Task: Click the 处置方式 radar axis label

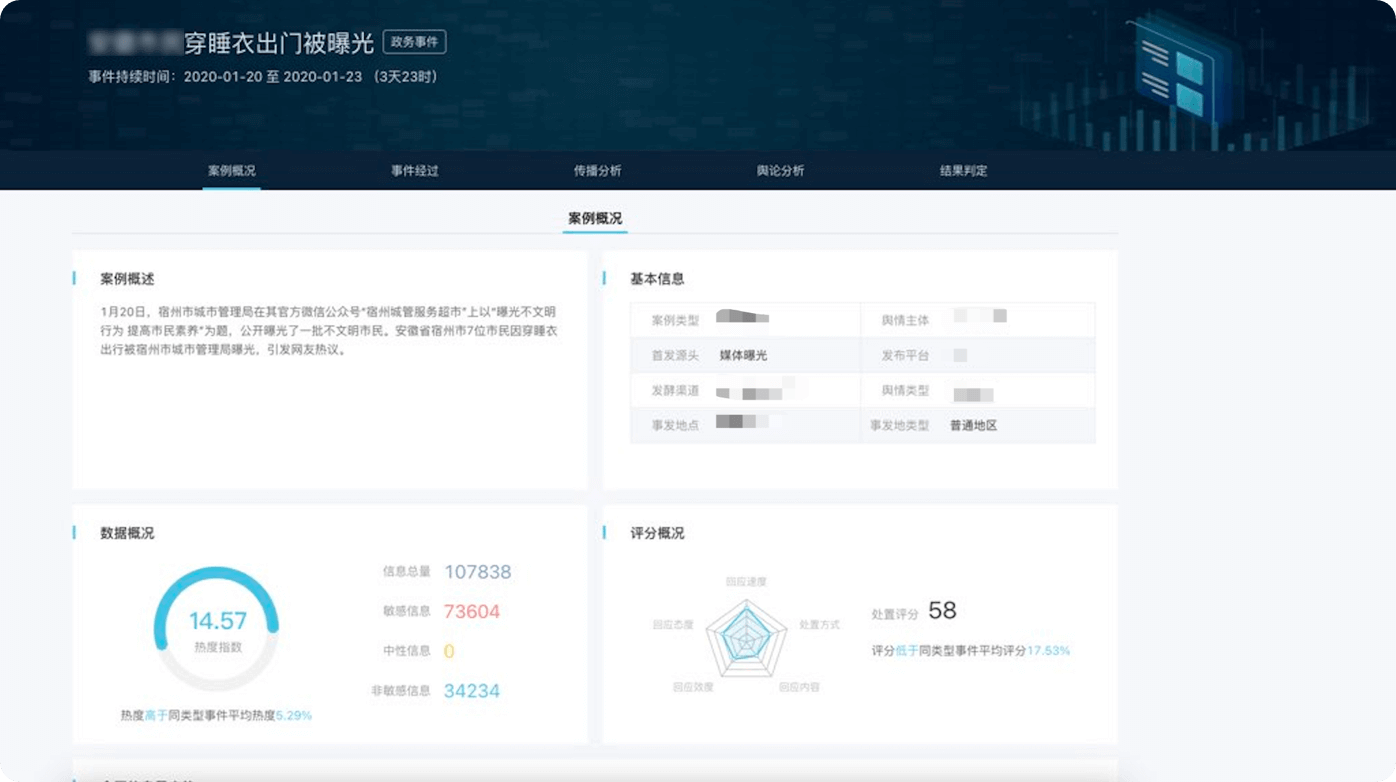Action: (819, 625)
